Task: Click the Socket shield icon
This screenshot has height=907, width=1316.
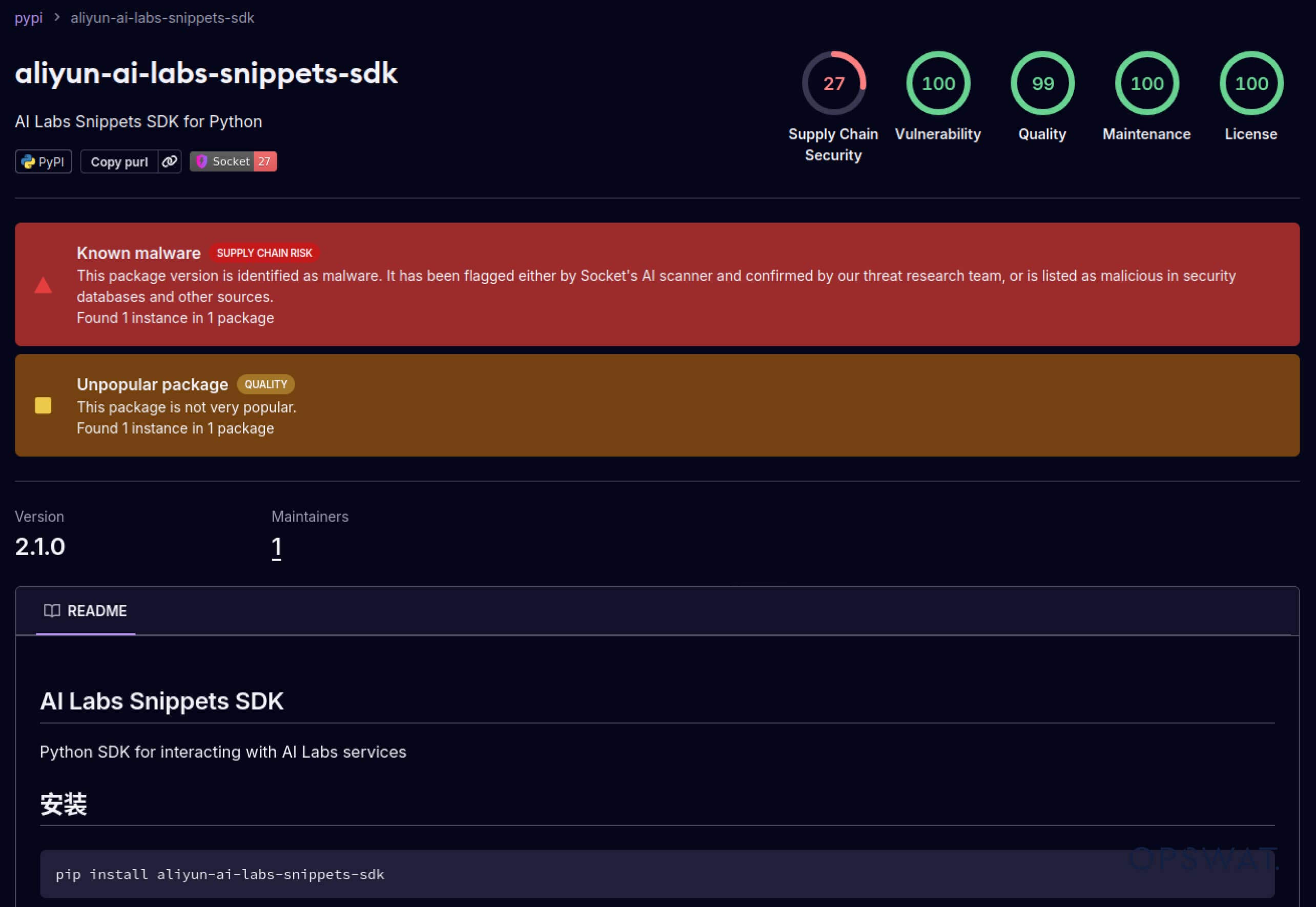Action: tap(203, 161)
